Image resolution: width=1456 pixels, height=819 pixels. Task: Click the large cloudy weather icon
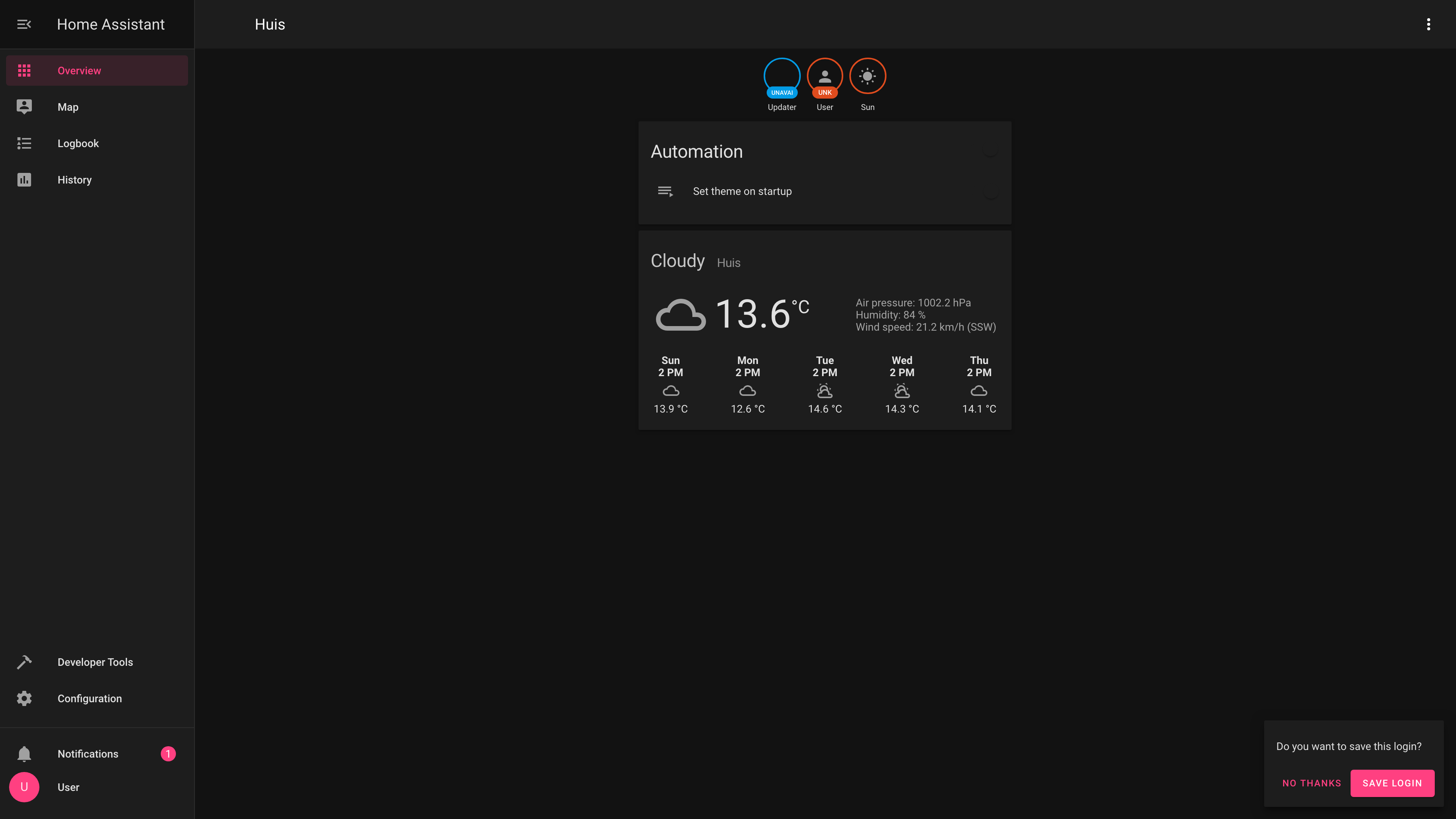(x=681, y=314)
